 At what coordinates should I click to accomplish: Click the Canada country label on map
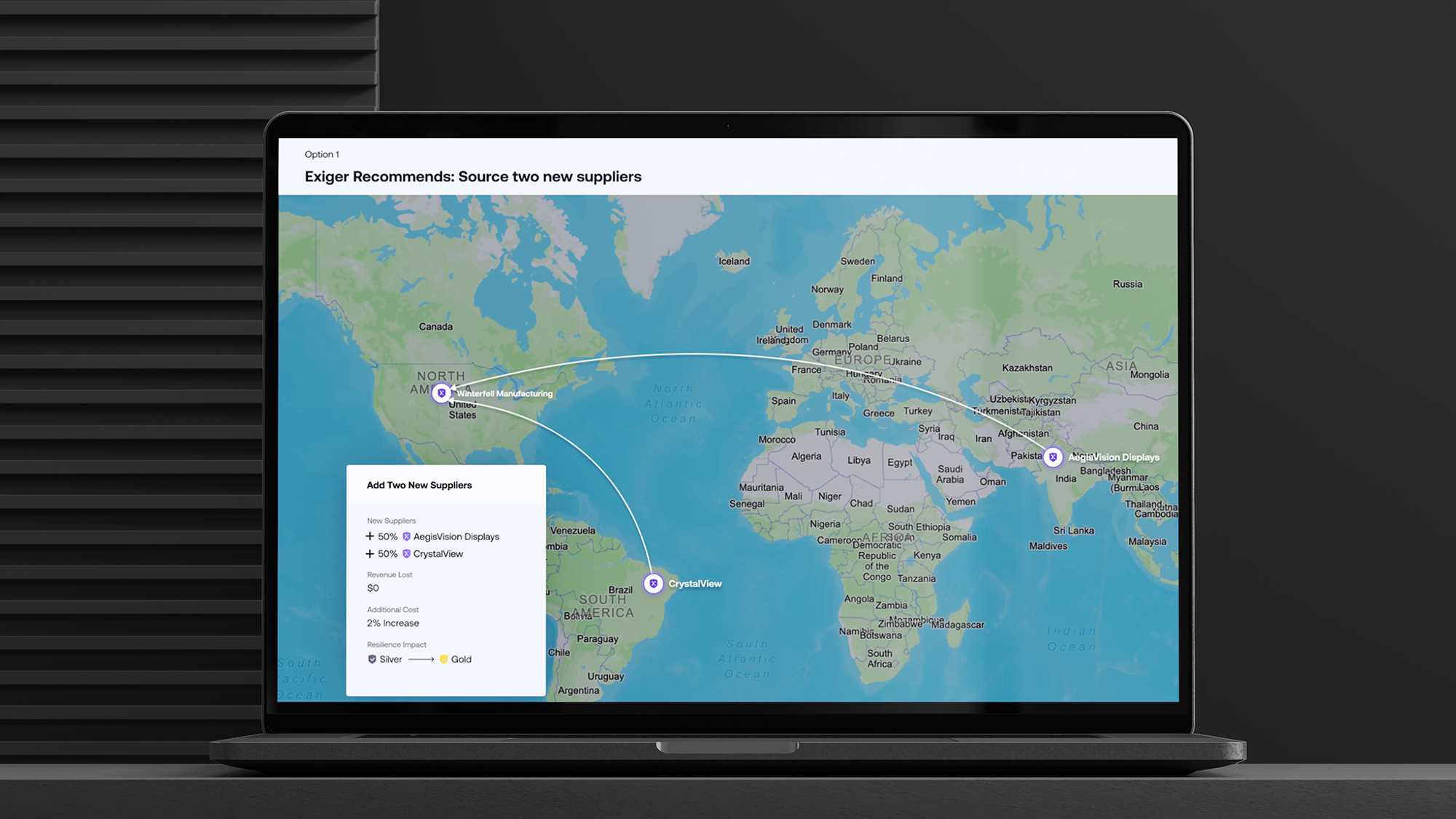coord(435,327)
